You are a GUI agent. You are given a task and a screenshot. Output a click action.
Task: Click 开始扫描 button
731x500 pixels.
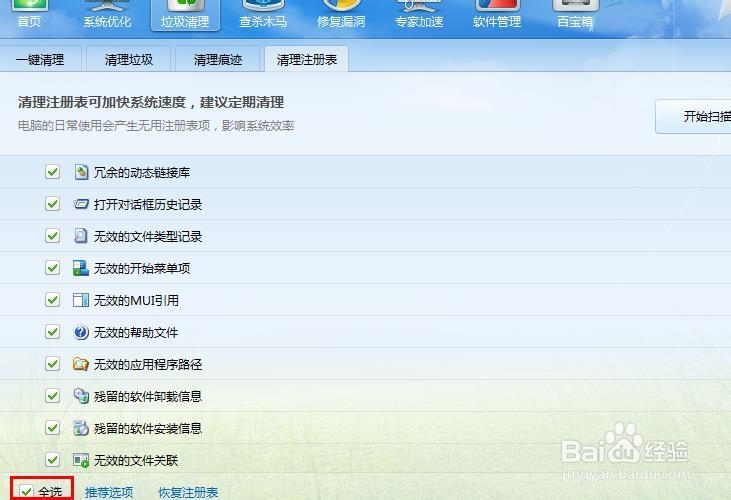[693, 116]
